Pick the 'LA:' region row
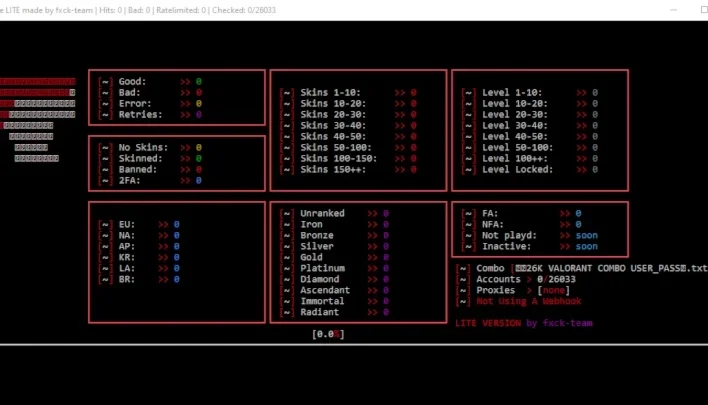The image size is (708, 405). (139, 269)
